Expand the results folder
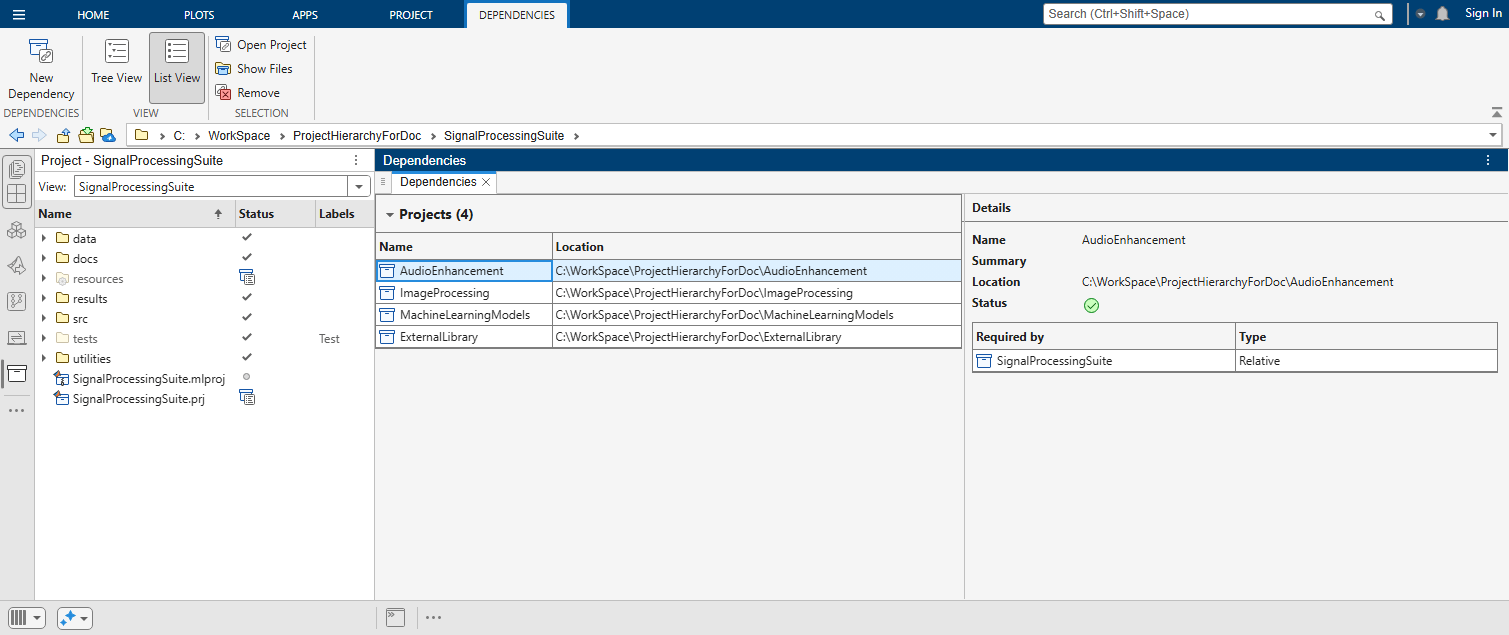 click(44, 299)
